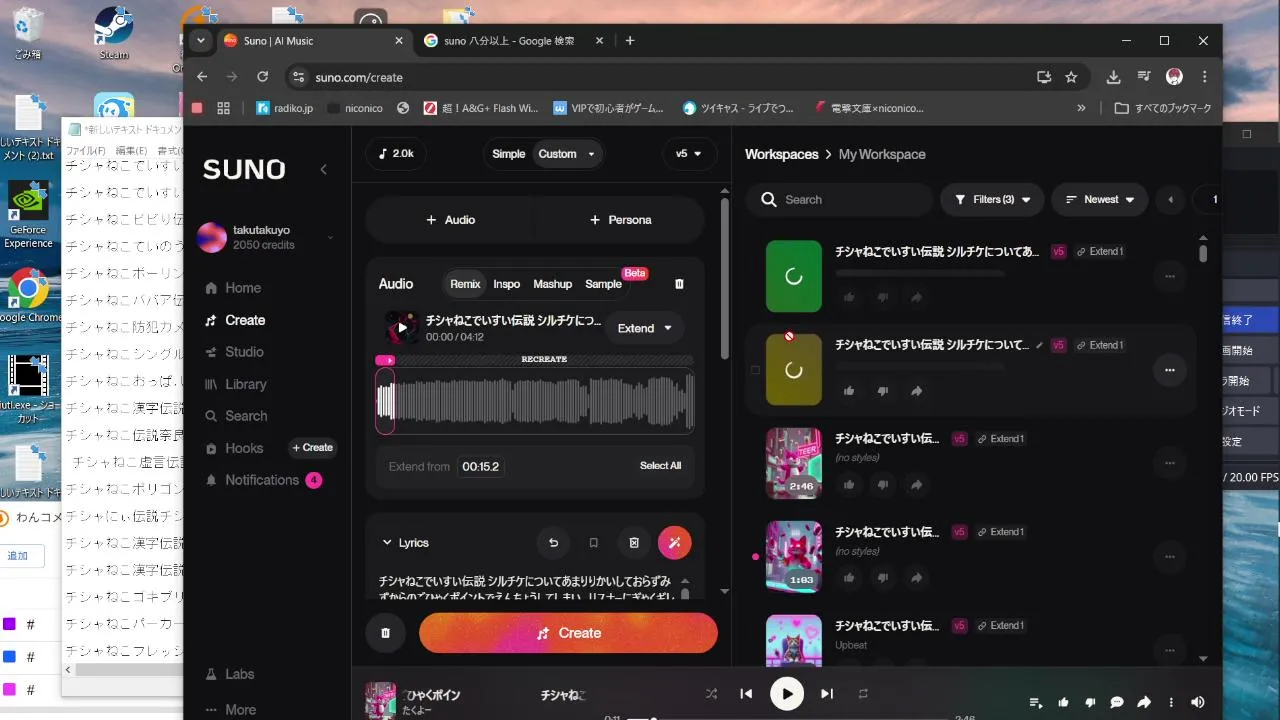Viewport: 1280px width, 720px height.
Task: Open more options on first generating song
Action: click(x=1169, y=277)
